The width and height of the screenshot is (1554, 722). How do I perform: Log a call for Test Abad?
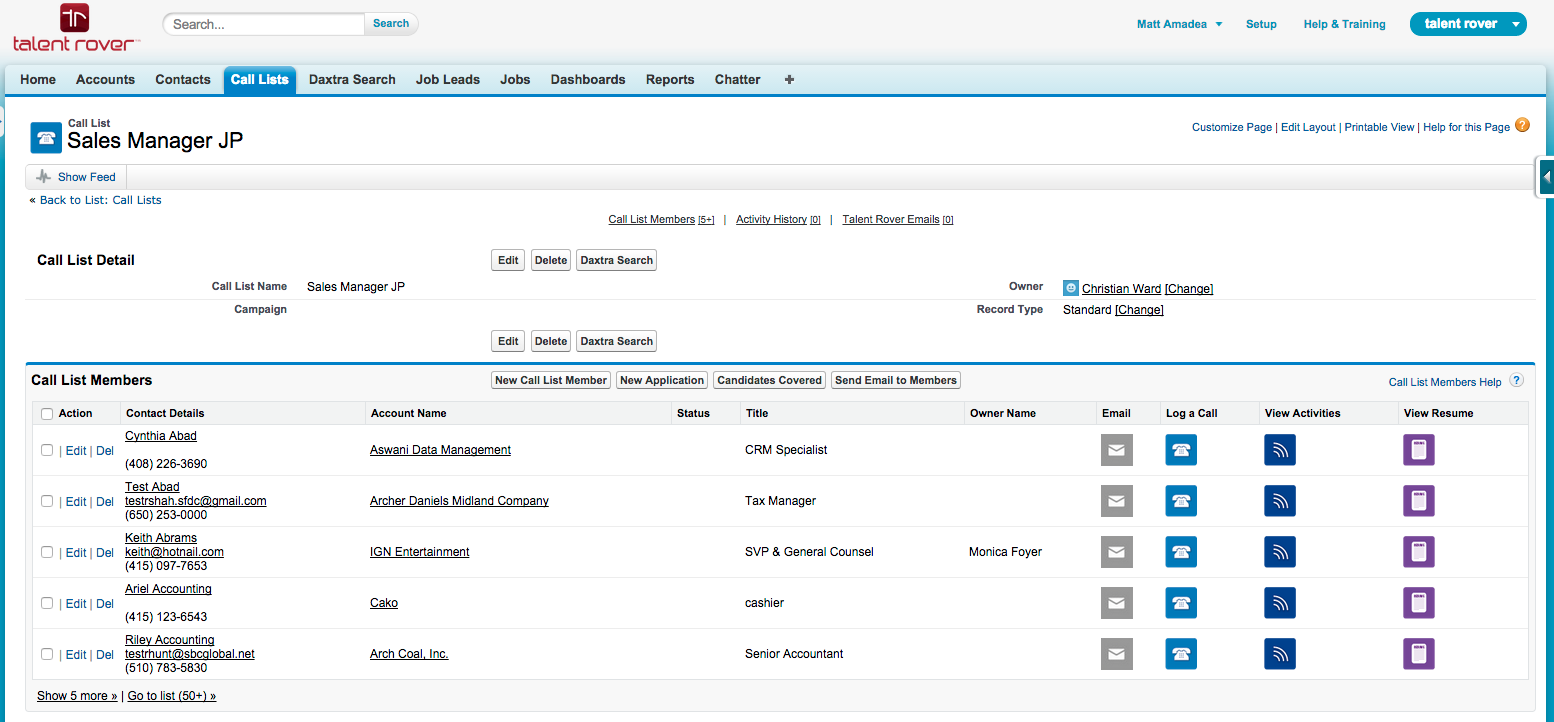(x=1181, y=501)
